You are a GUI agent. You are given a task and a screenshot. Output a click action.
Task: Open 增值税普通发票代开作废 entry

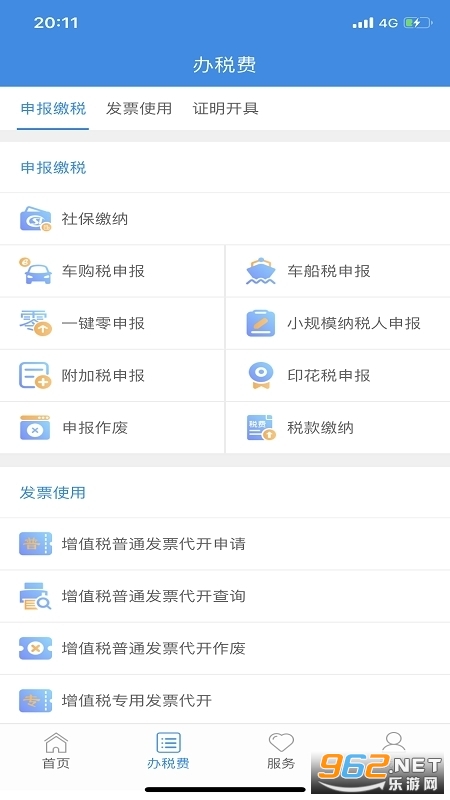[x=225, y=648]
